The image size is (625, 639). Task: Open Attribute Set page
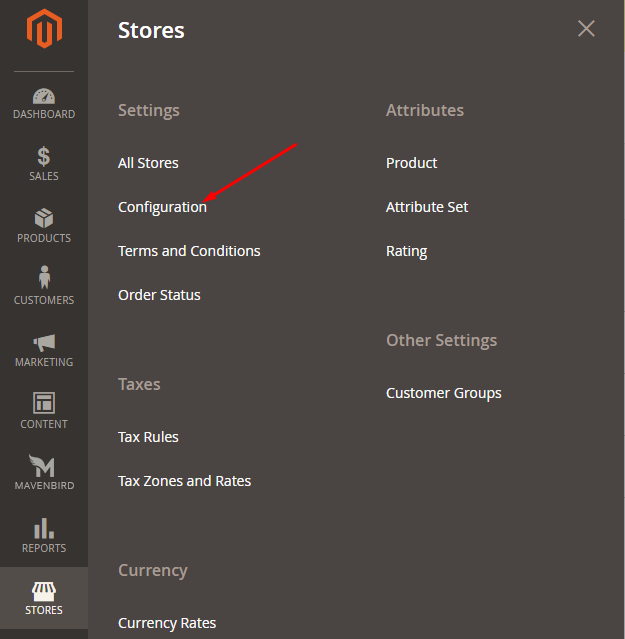427,207
